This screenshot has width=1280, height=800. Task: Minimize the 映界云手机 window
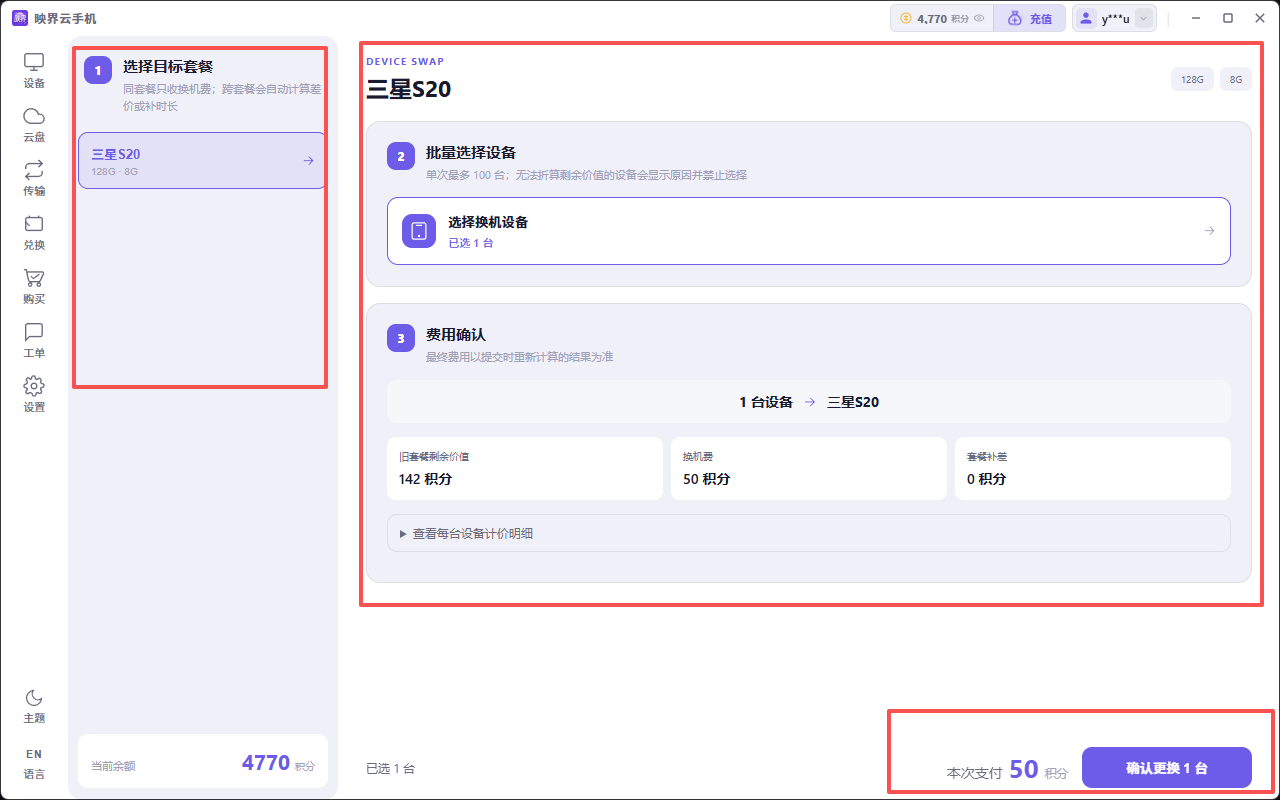pyautogui.click(x=1195, y=18)
